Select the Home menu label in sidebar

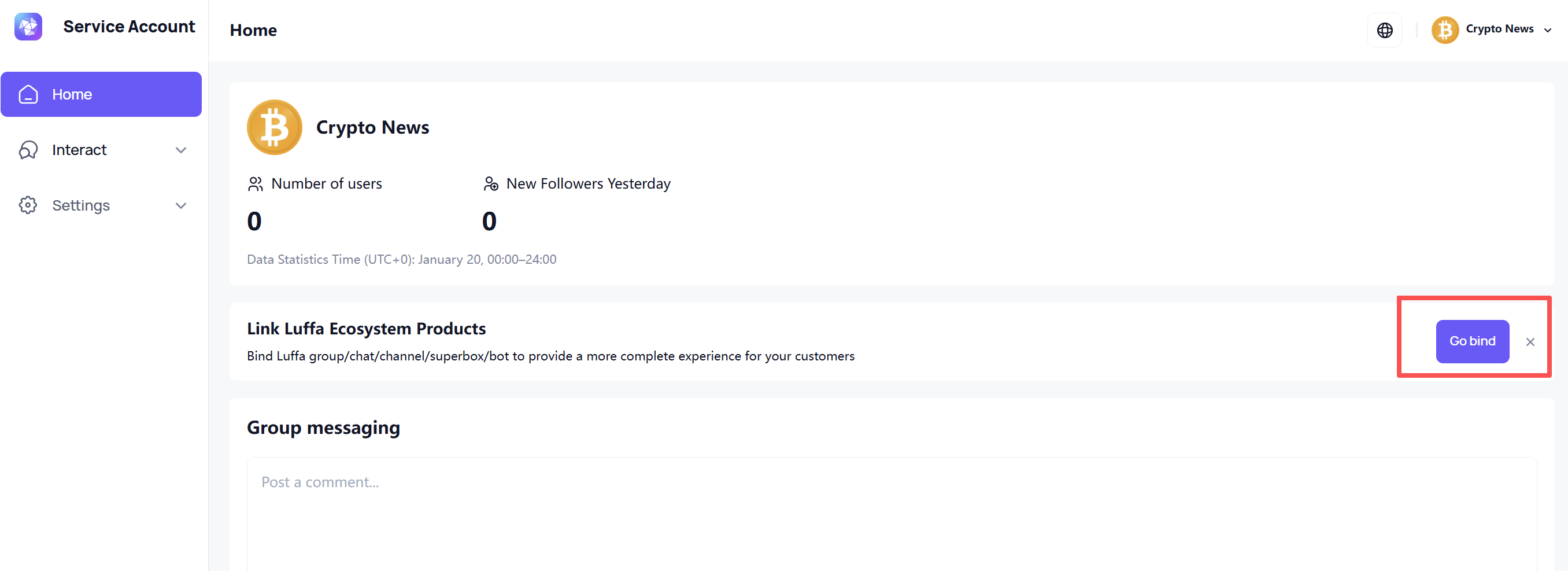click(72, 94)
